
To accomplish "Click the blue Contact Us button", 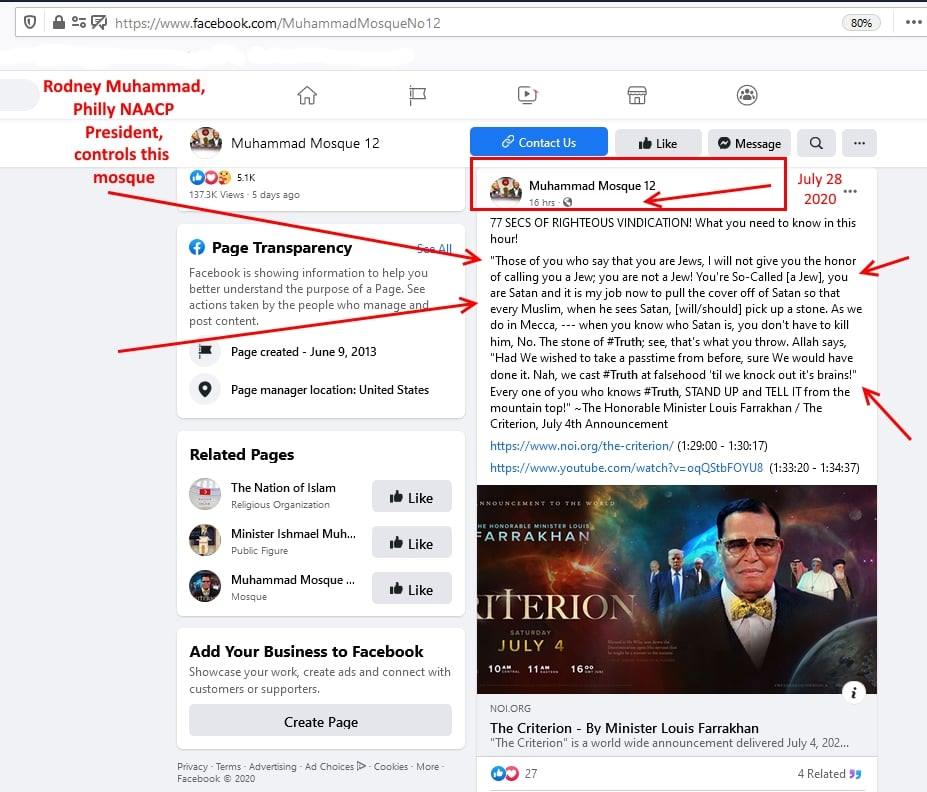I will (539, 142).
